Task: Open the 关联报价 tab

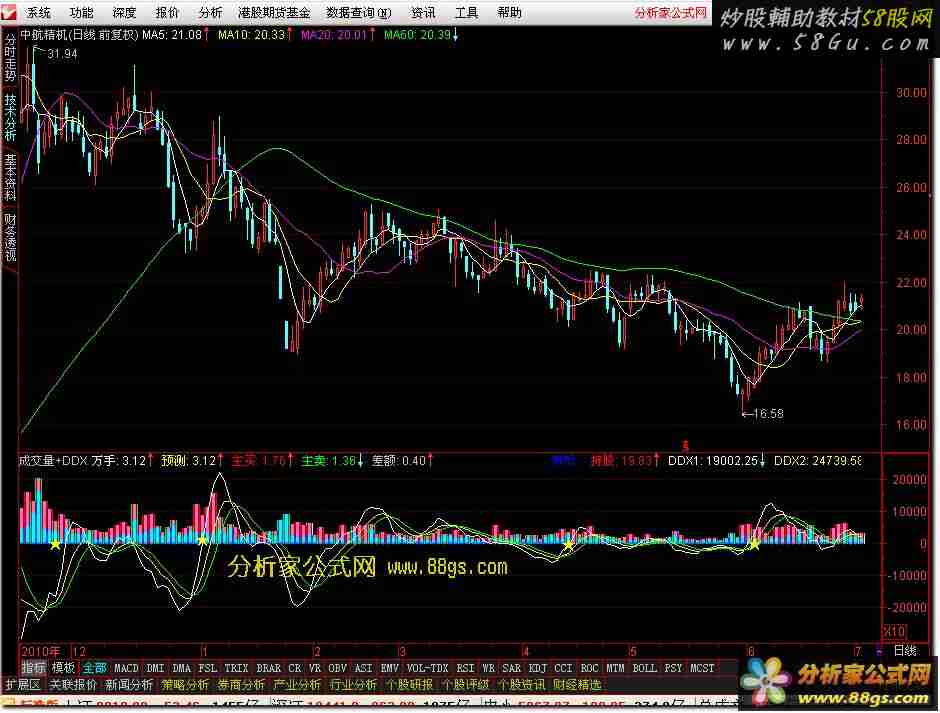Action: [x=73, y=684]
